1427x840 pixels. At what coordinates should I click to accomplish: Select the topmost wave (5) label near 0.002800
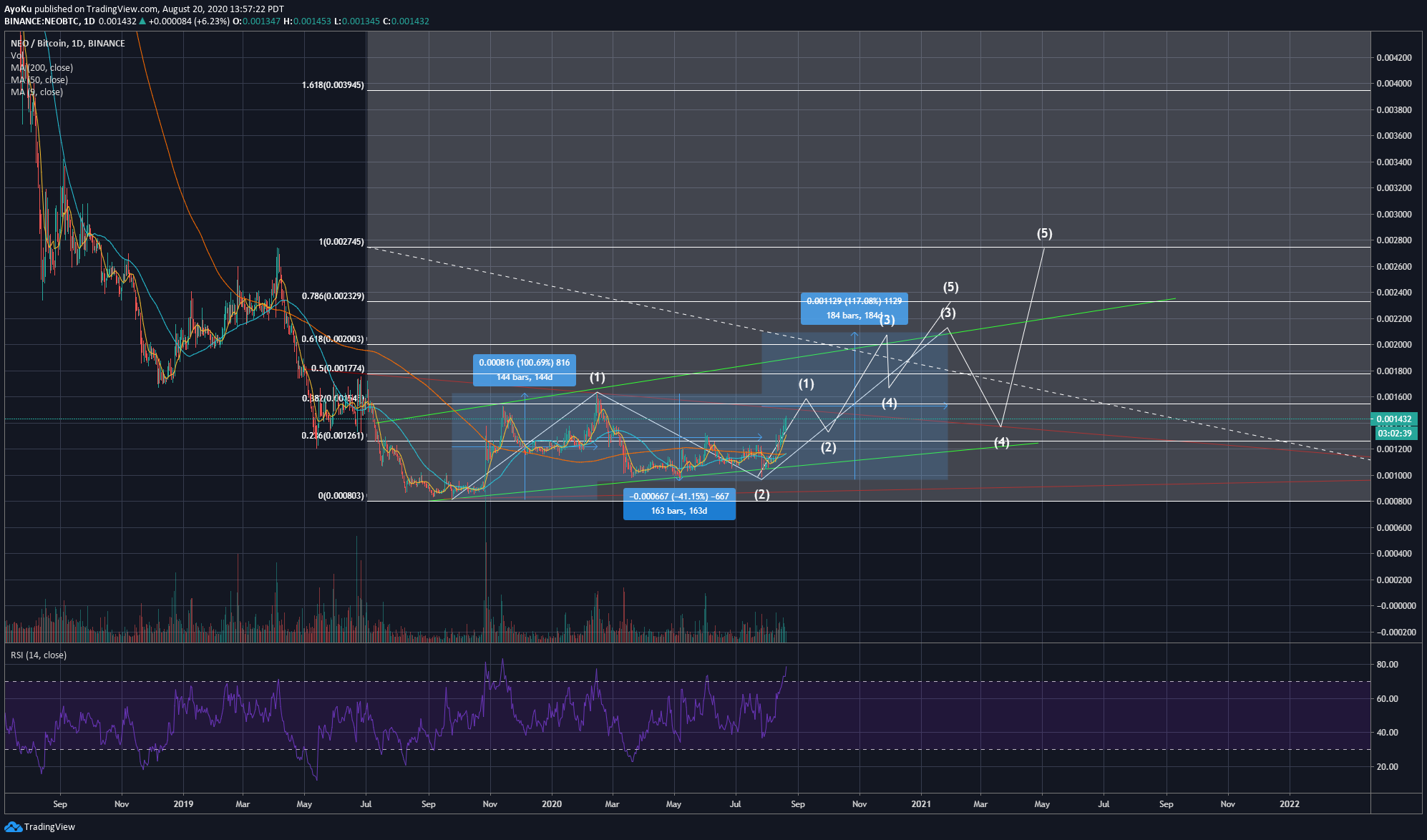[1045, 233]
